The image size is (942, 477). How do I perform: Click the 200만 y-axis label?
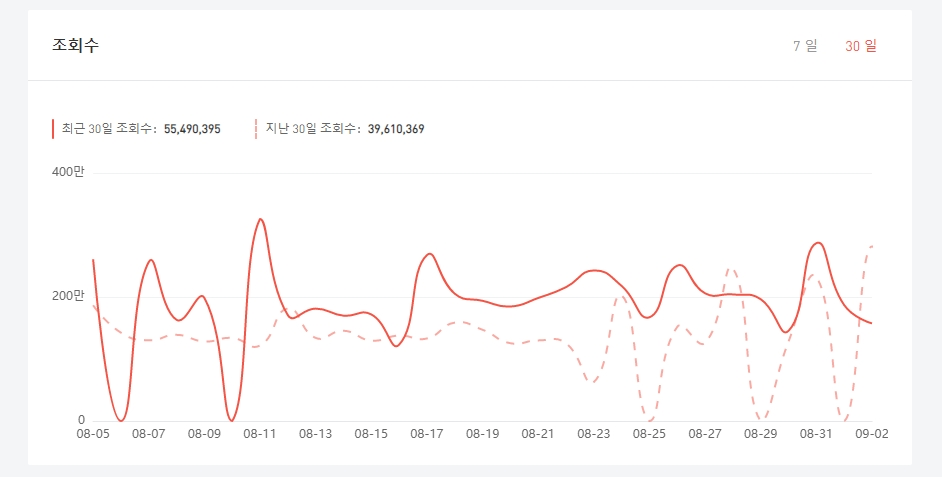pyautogui.click(x=68, y=296)
